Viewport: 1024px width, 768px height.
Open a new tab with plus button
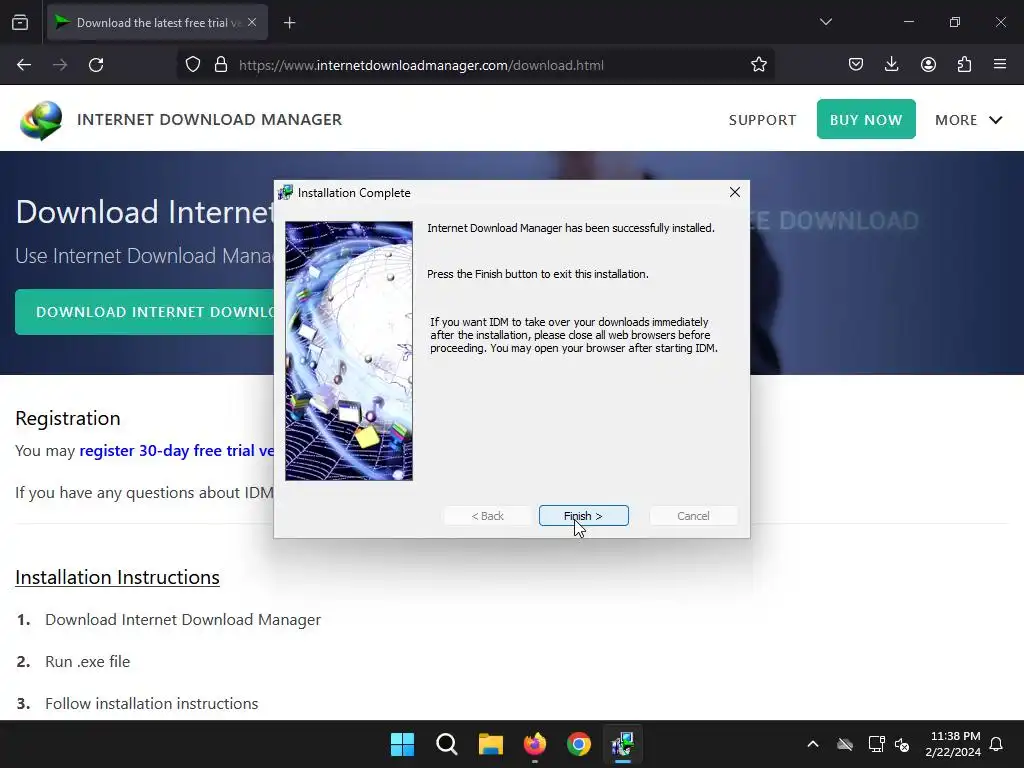click(289, 23)
